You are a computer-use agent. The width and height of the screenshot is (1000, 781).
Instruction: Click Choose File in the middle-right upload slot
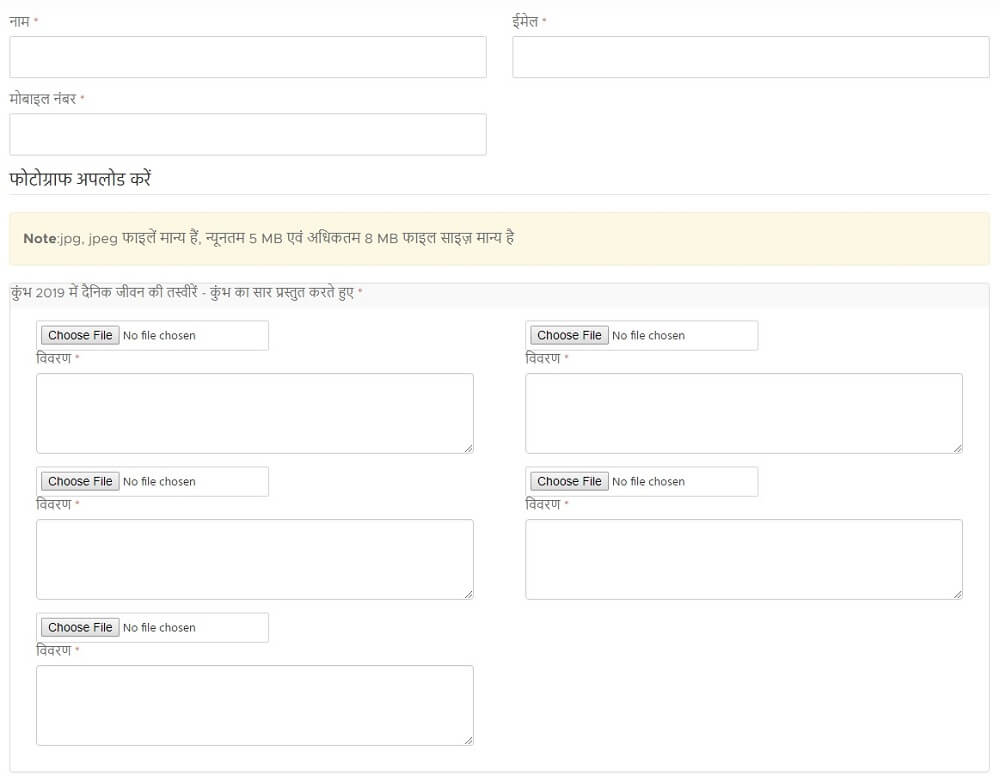[x=570, y=481]
